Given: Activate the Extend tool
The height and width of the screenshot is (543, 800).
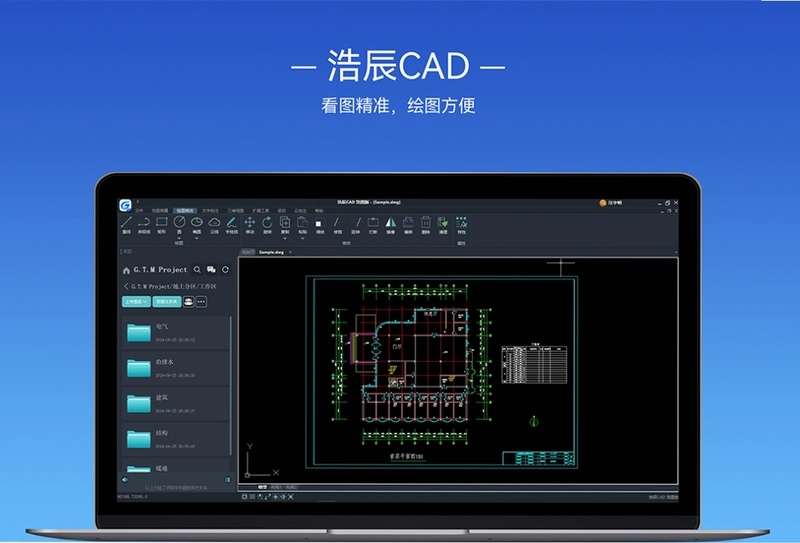Looking at the screenshot, I should (x=356, y=225).
